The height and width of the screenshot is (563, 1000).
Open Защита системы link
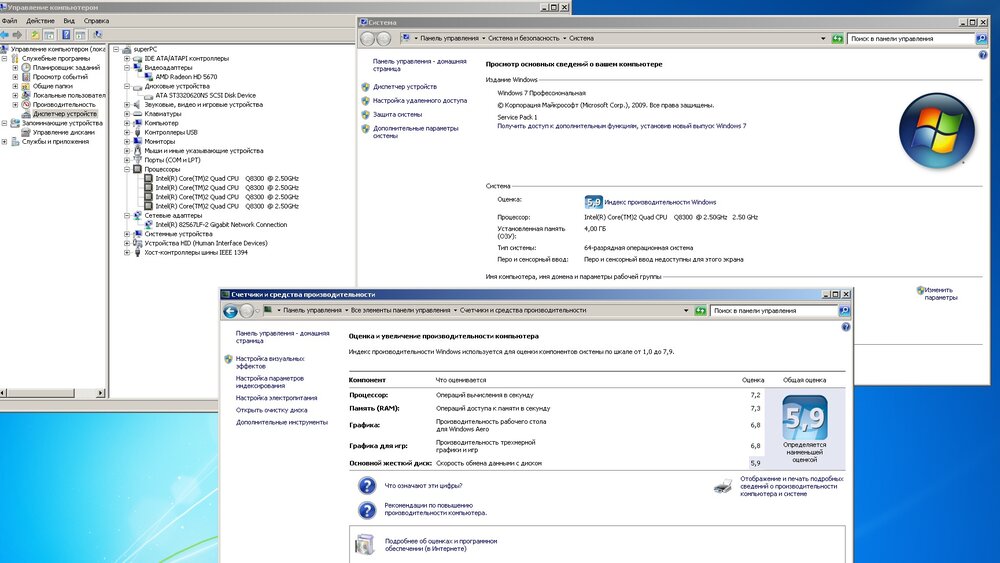(x=397, y=114)
